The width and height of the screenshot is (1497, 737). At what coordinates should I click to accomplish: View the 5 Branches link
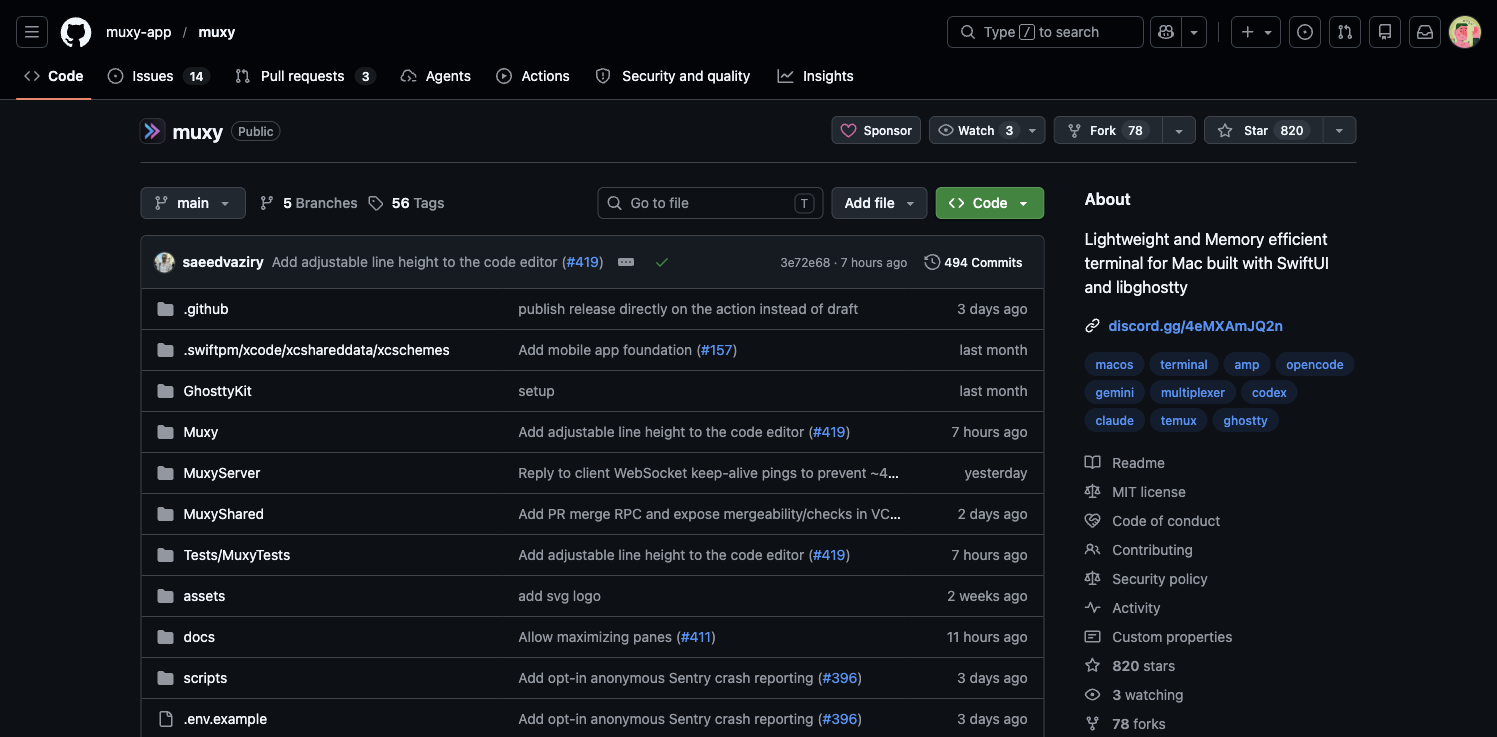308,203
